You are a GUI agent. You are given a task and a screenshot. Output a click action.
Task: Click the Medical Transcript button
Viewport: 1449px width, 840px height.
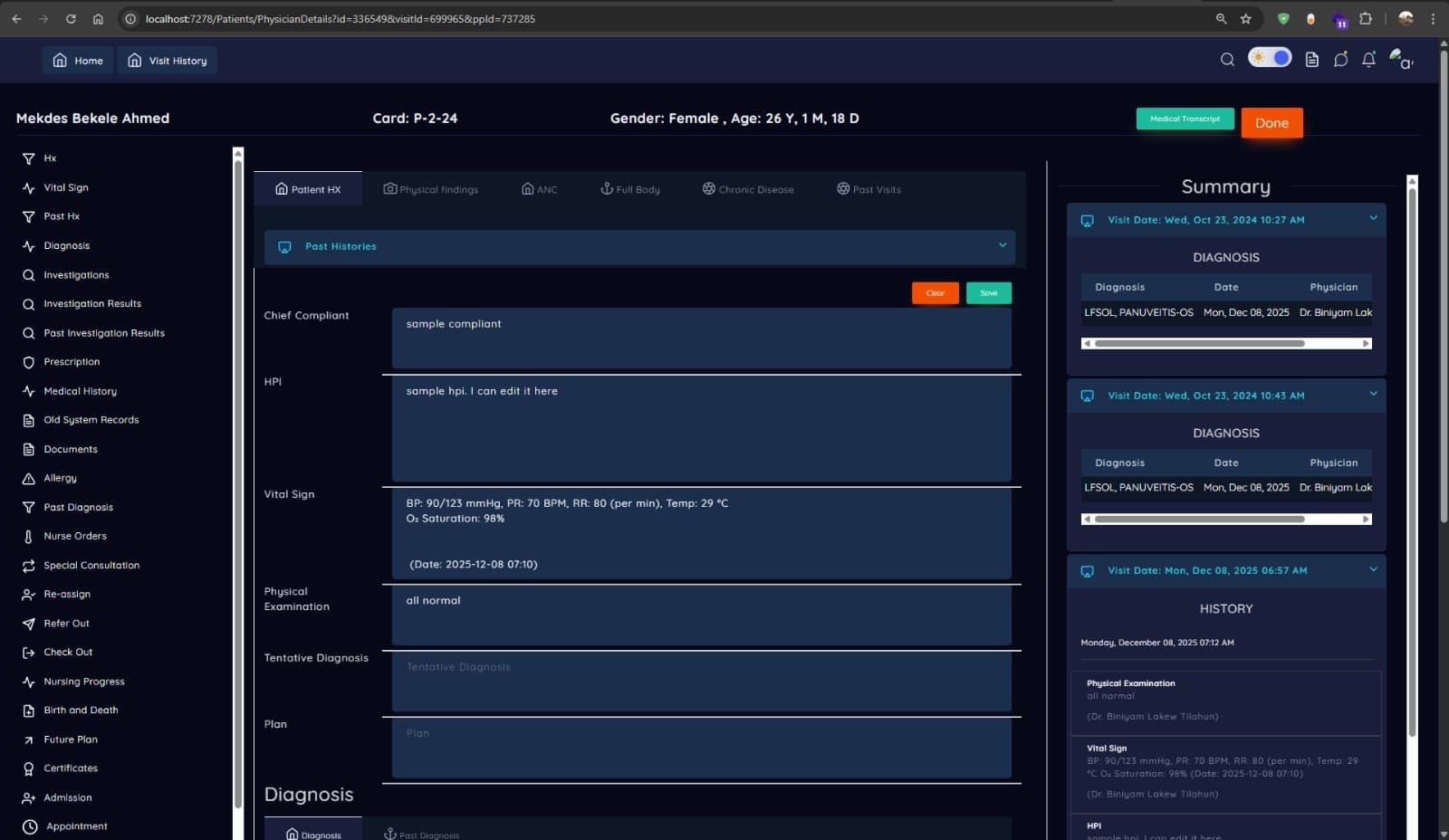click(1185, 119)
